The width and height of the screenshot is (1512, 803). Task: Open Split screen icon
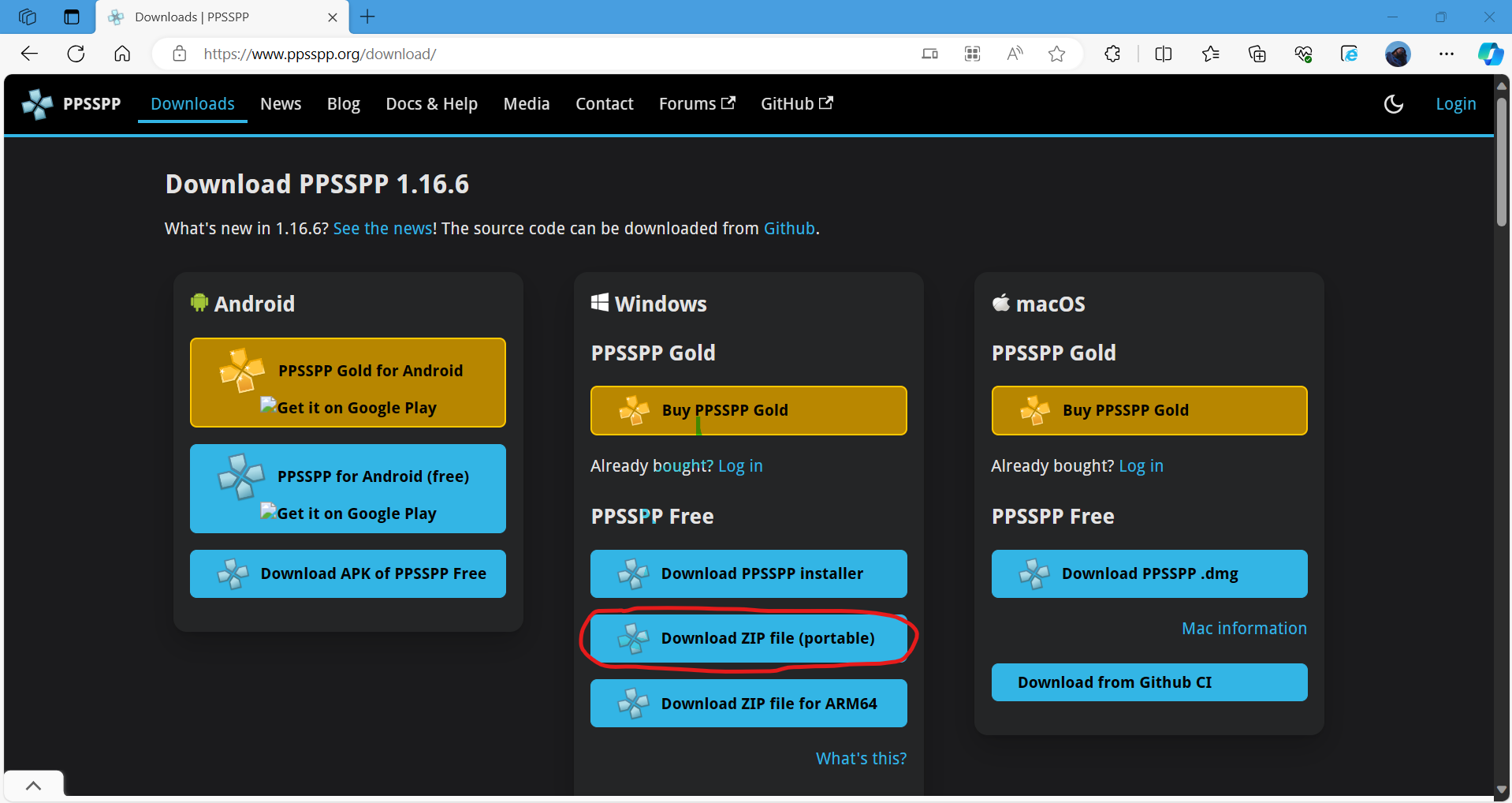click(x=1164, y=54)
